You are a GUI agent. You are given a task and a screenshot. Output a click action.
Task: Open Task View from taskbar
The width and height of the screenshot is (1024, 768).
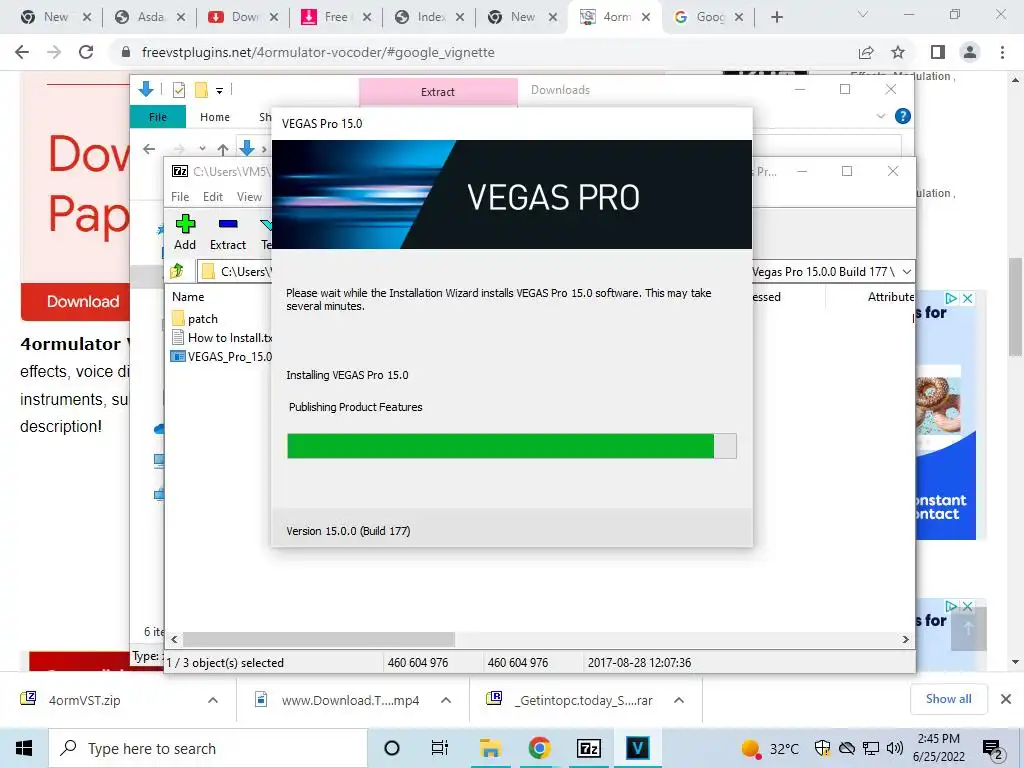(440, 748)
